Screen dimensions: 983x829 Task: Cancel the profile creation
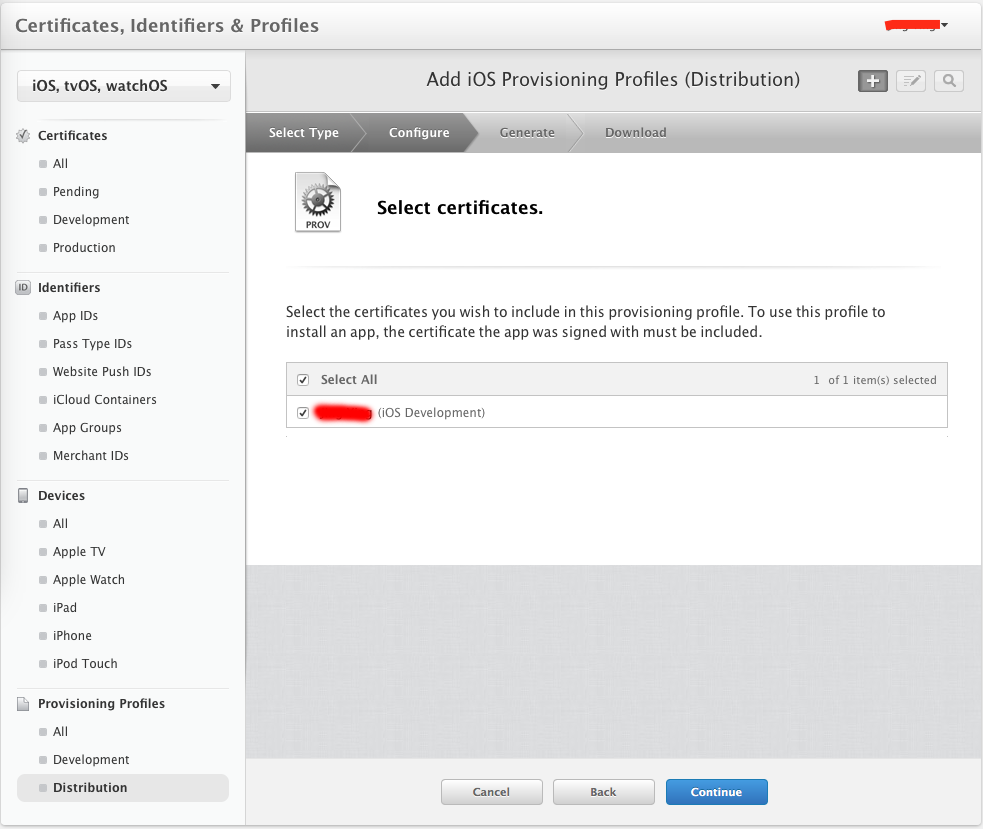click(491, 791)
